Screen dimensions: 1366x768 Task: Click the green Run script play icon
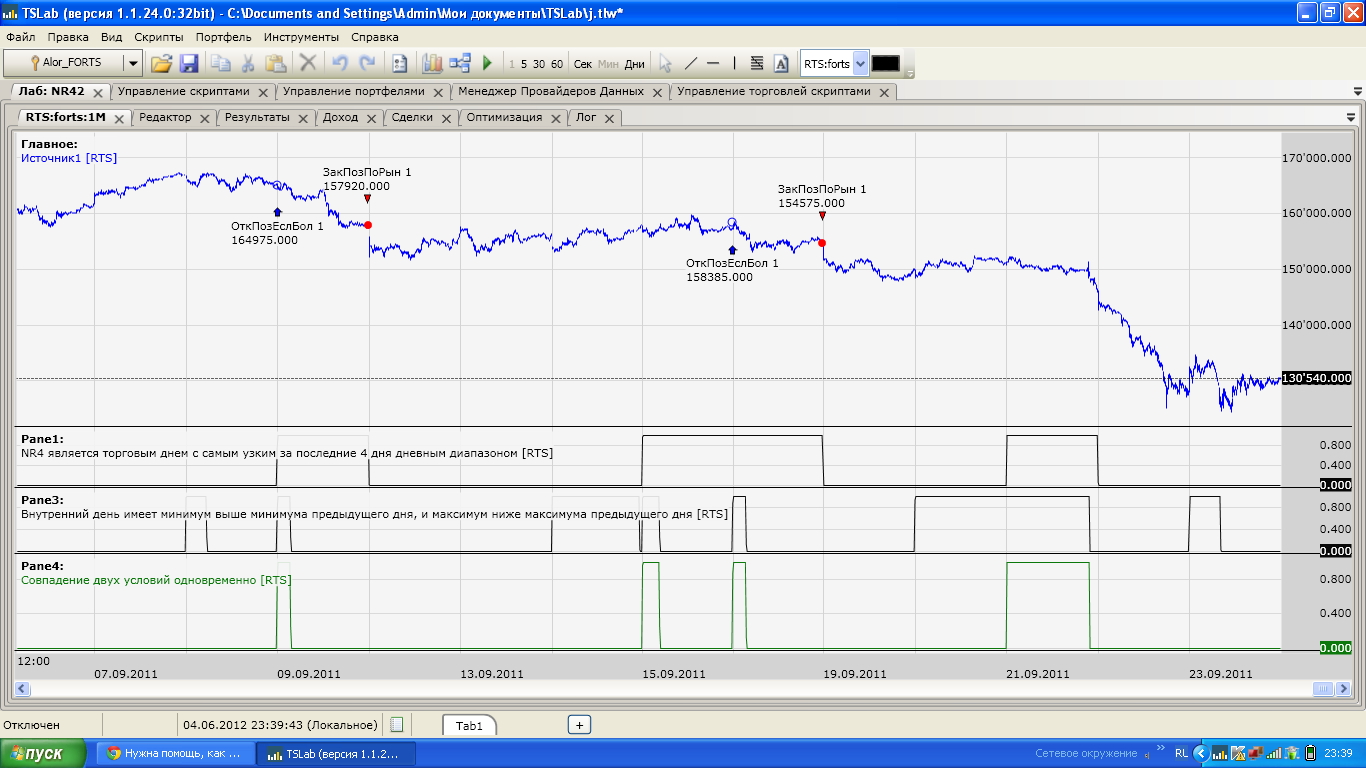tap(487, 63)
